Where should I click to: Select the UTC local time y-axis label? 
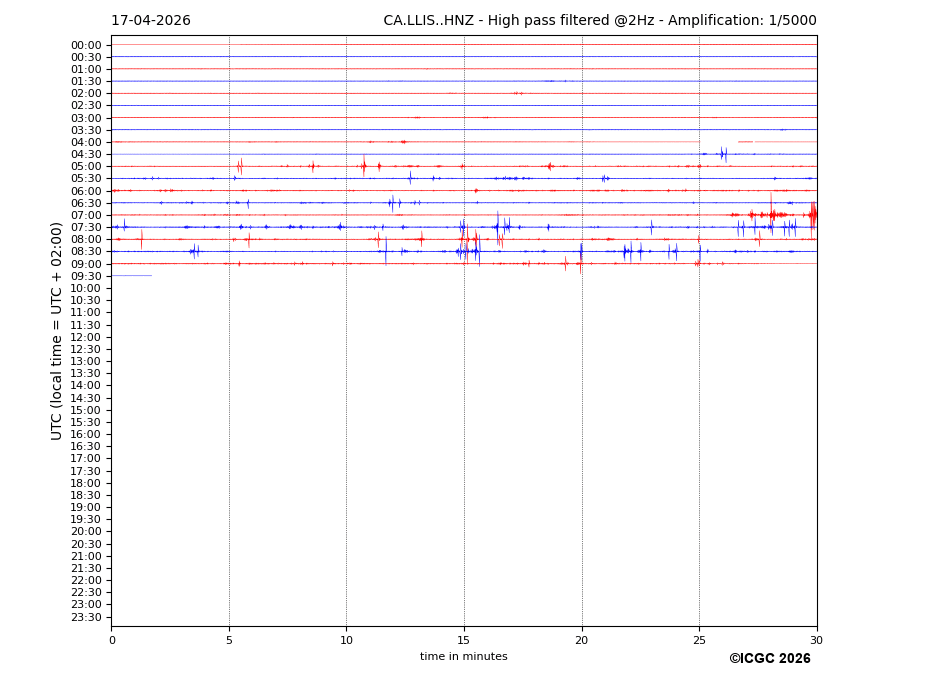coord(57,331)
